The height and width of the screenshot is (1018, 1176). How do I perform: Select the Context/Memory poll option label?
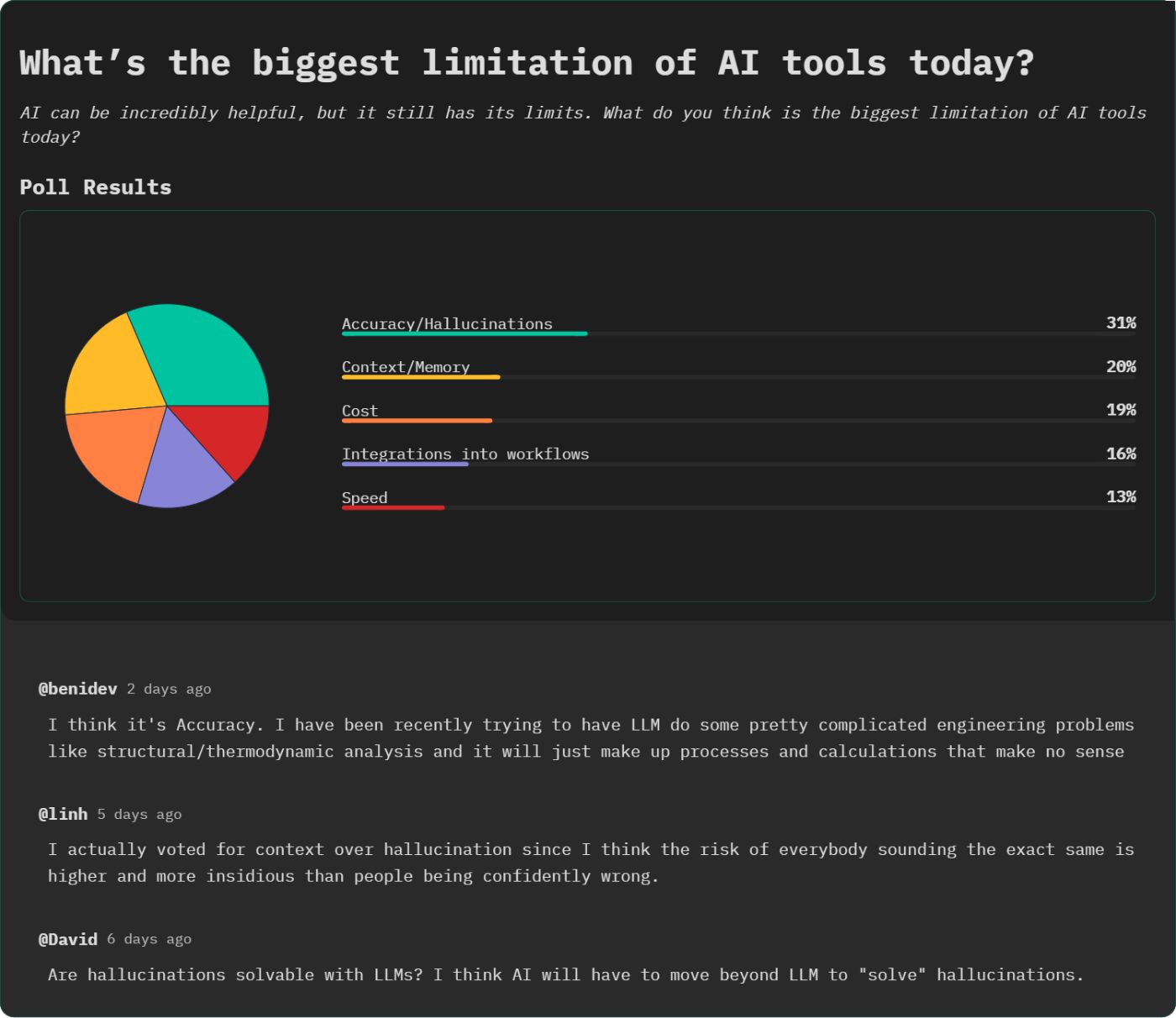click(x=406, y=367)
